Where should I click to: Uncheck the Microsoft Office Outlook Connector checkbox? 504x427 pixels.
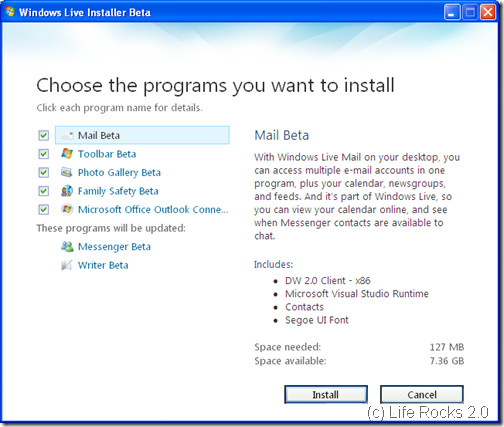[43, 210]
